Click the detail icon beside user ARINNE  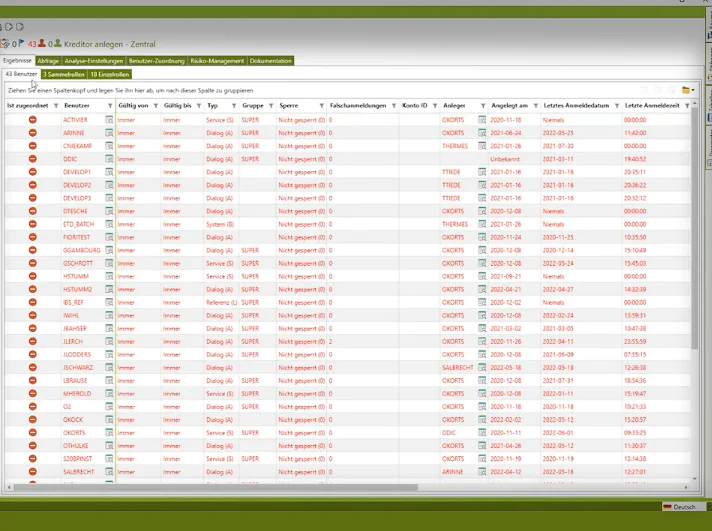pos(109,133)
